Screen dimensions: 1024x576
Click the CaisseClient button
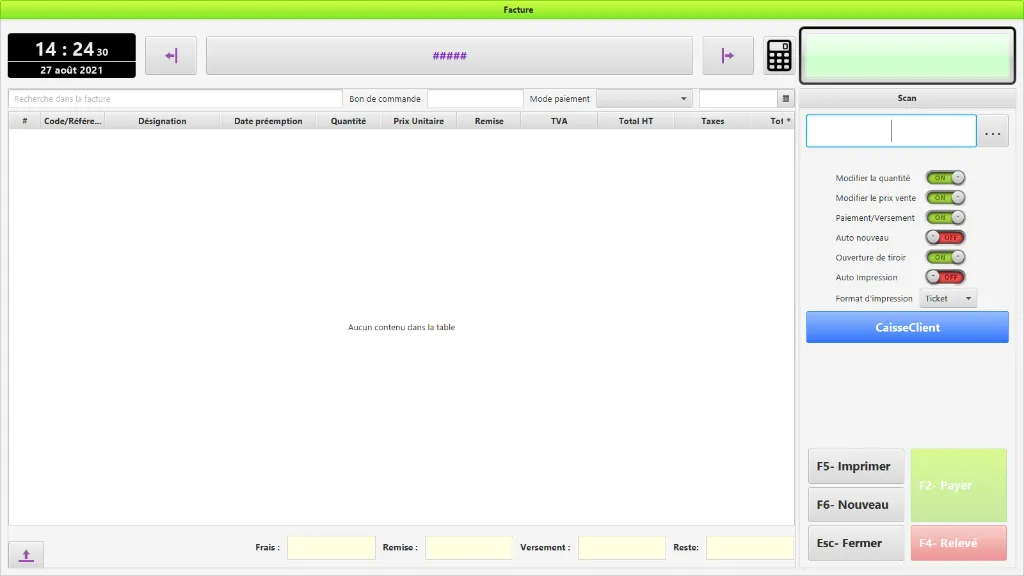pos(907,327)
